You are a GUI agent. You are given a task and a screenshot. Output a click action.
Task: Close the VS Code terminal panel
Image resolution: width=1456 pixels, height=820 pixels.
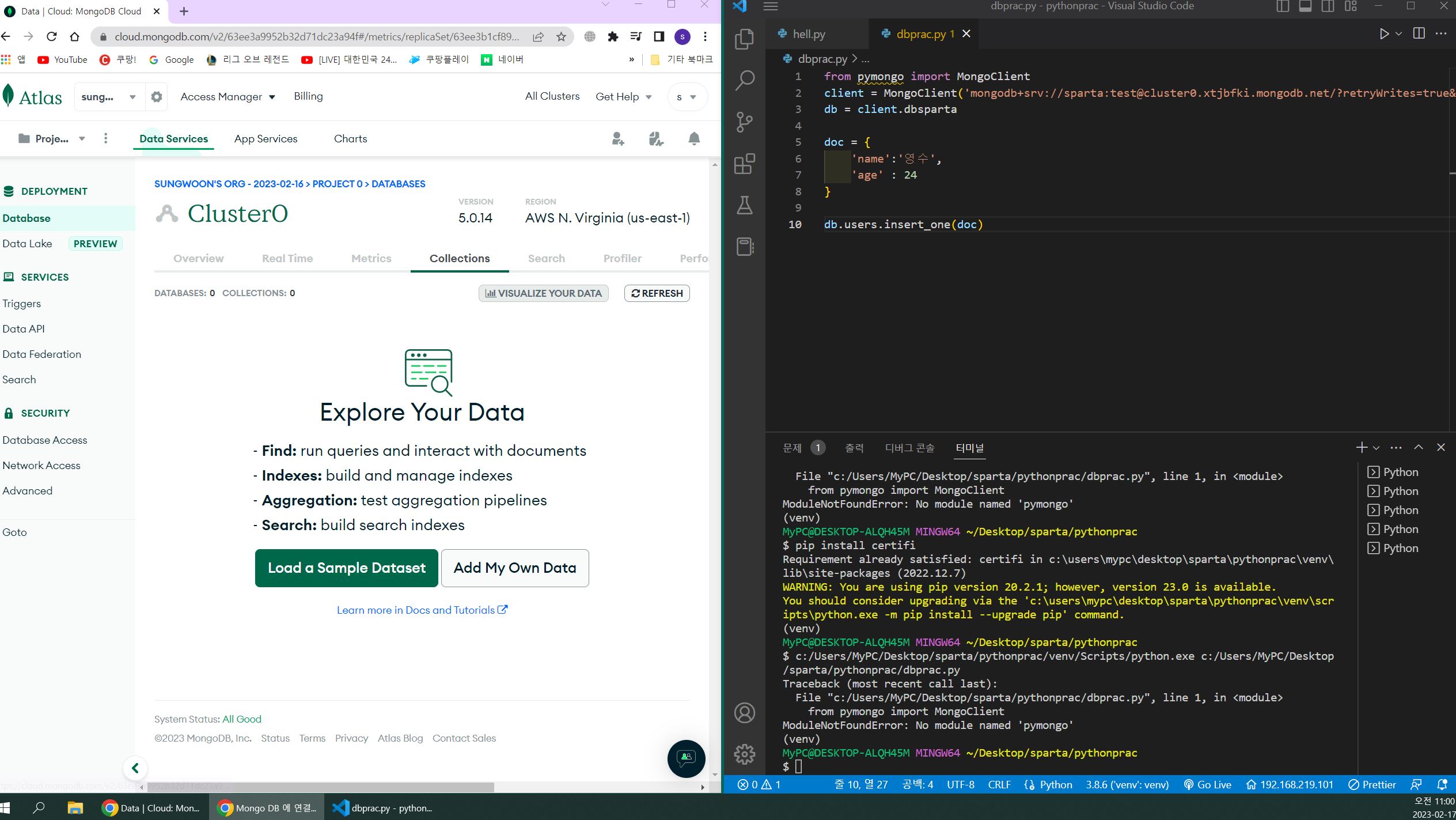[1441, 447]
